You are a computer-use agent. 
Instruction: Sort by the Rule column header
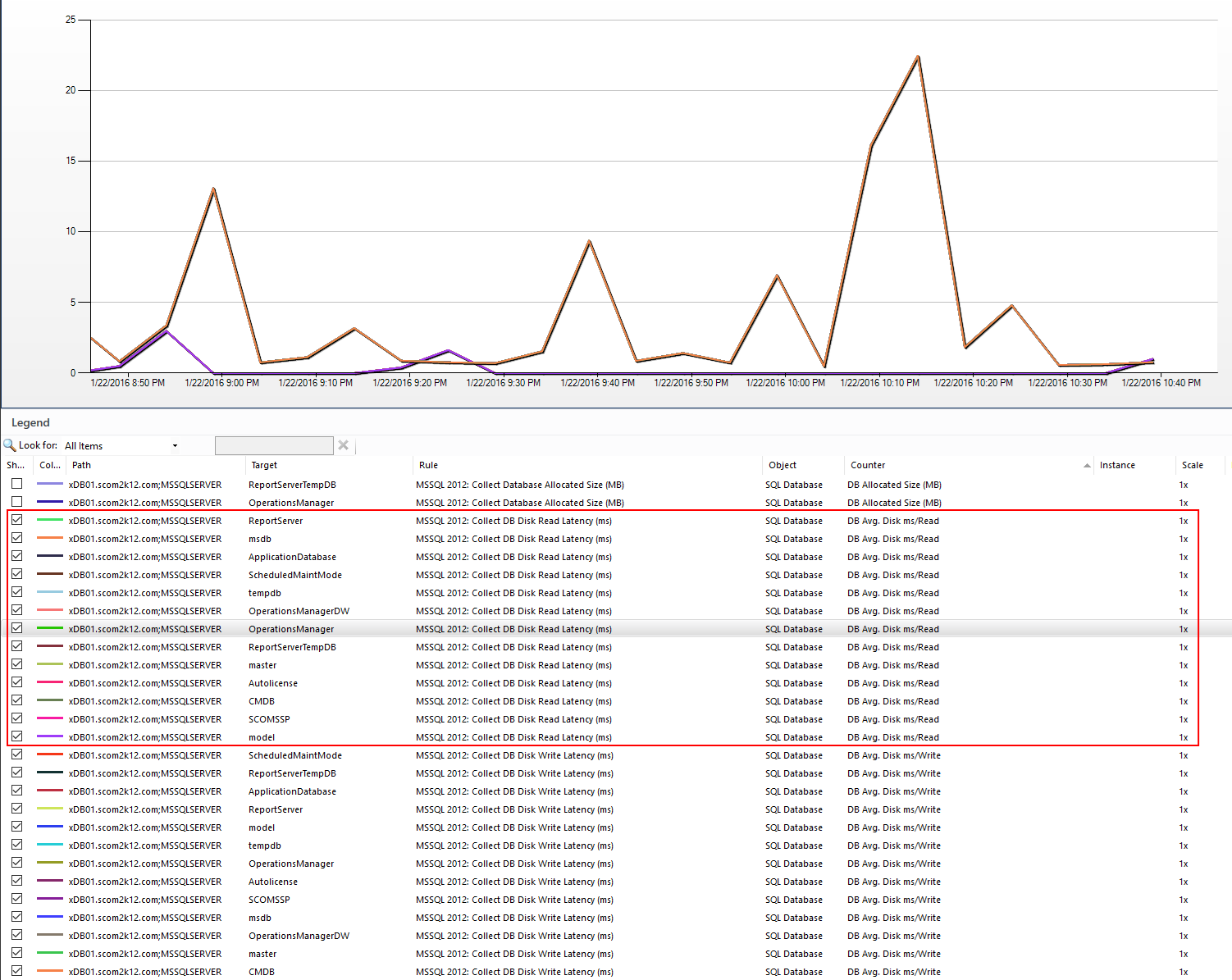tap(428, 465)
